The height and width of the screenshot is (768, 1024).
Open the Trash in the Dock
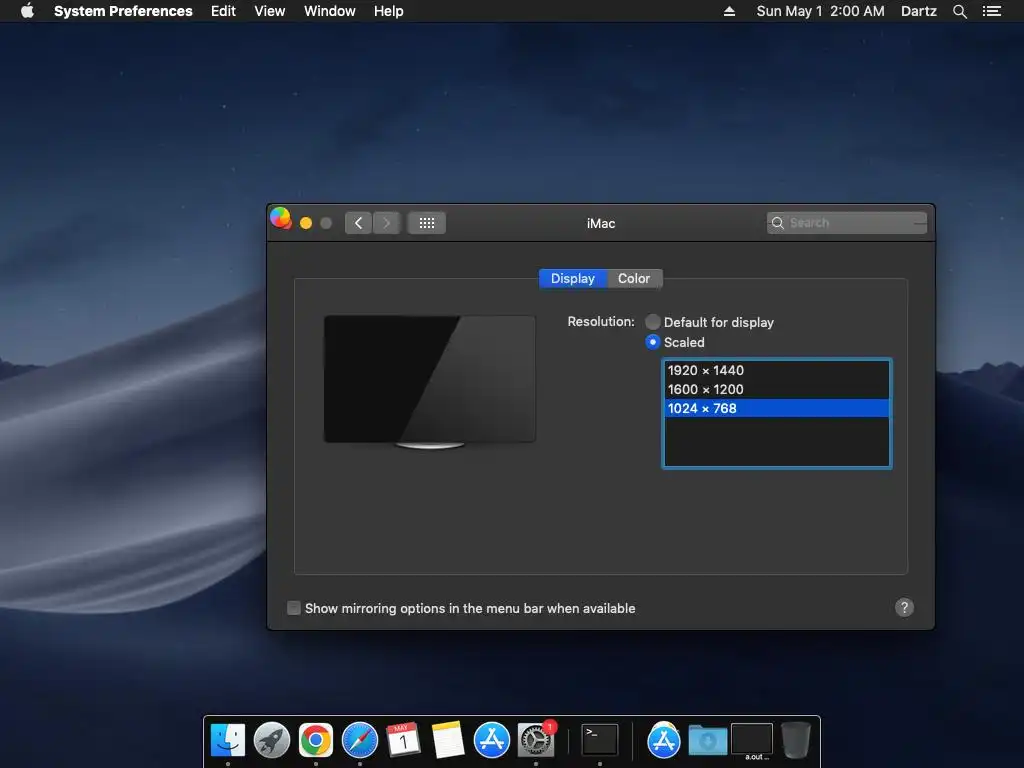(795, 741)
